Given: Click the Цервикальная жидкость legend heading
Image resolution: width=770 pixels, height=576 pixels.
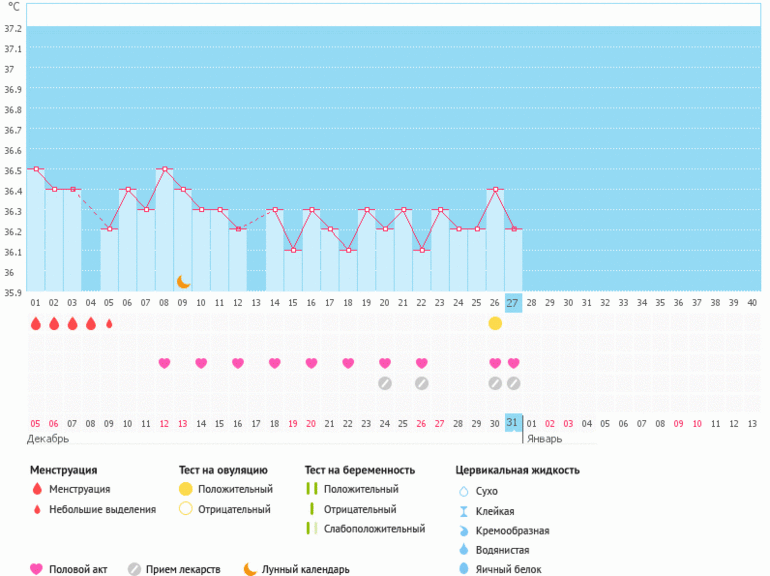Looking at the screenshot, I should tap(517, 470).
